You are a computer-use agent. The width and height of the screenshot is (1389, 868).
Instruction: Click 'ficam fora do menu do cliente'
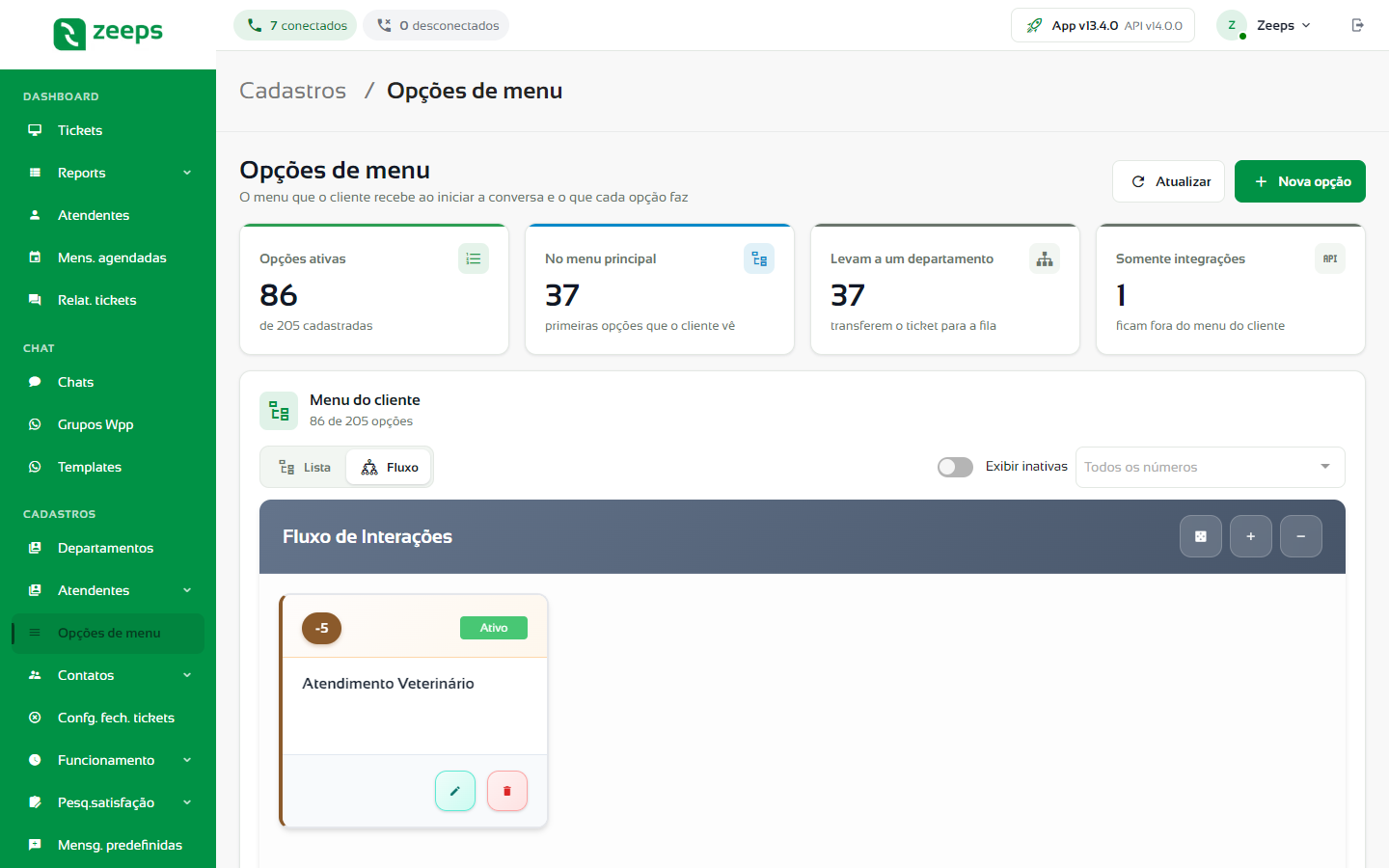(1200, 326)
